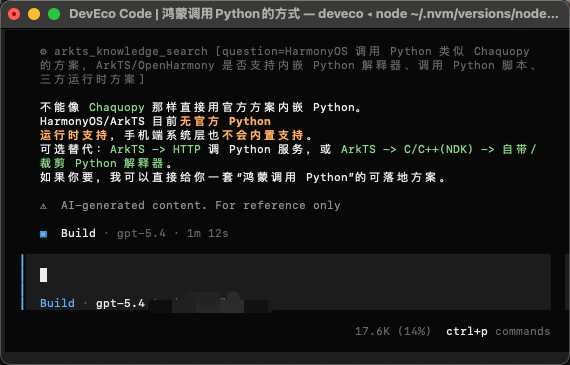
Task: Click the orange '无官方 Python' text
Action: pyautogui.click(x=225, y=121)
